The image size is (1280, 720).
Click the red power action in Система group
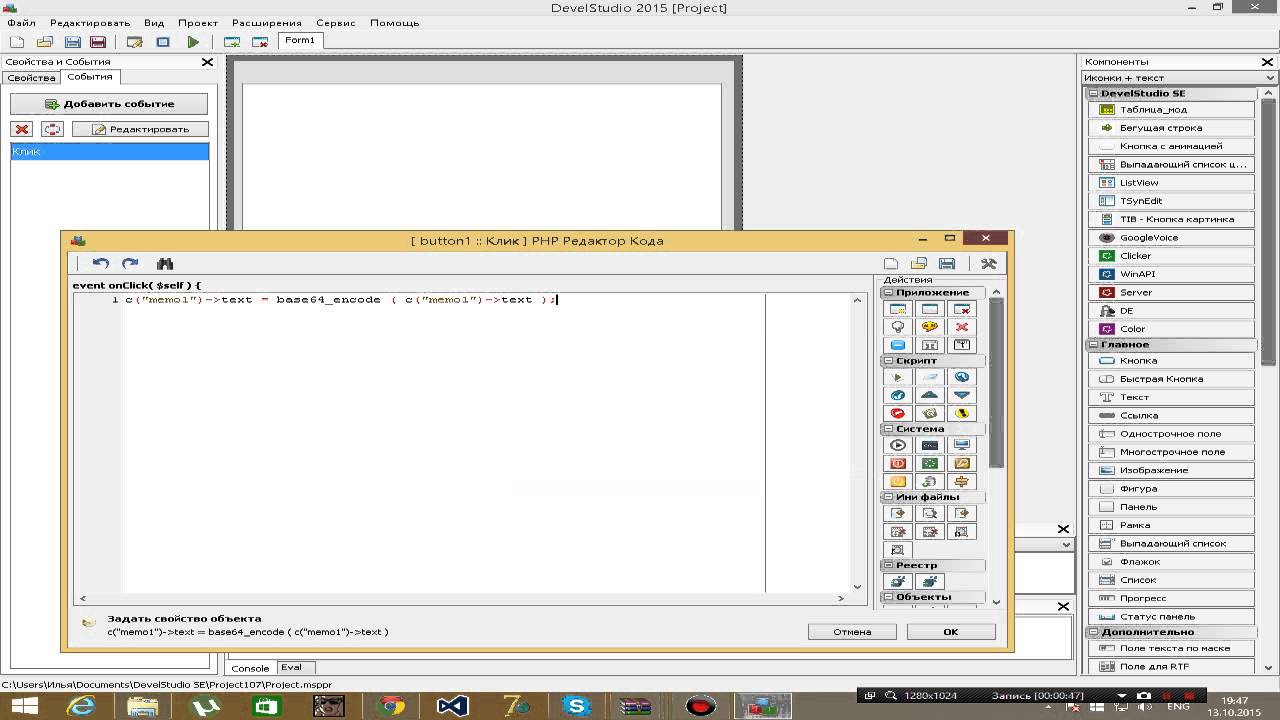click(x=898, y=463)
